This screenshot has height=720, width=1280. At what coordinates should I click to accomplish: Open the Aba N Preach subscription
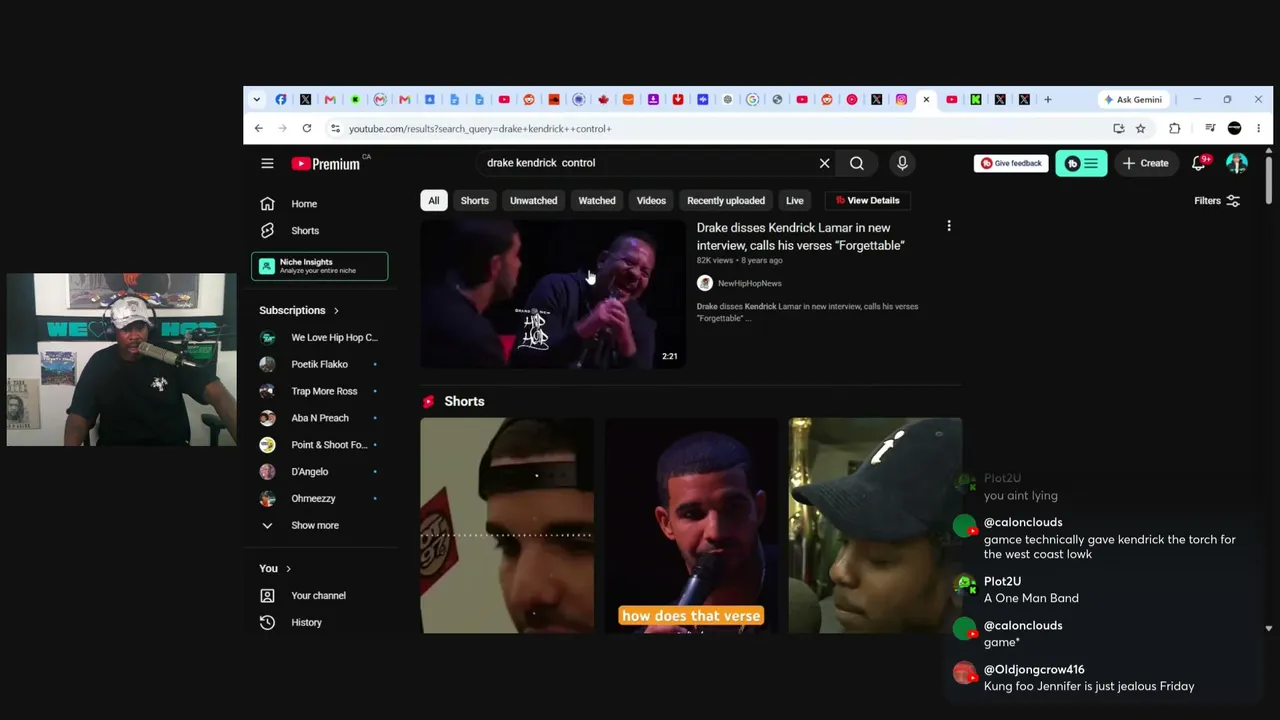click(x=319, y=418)
